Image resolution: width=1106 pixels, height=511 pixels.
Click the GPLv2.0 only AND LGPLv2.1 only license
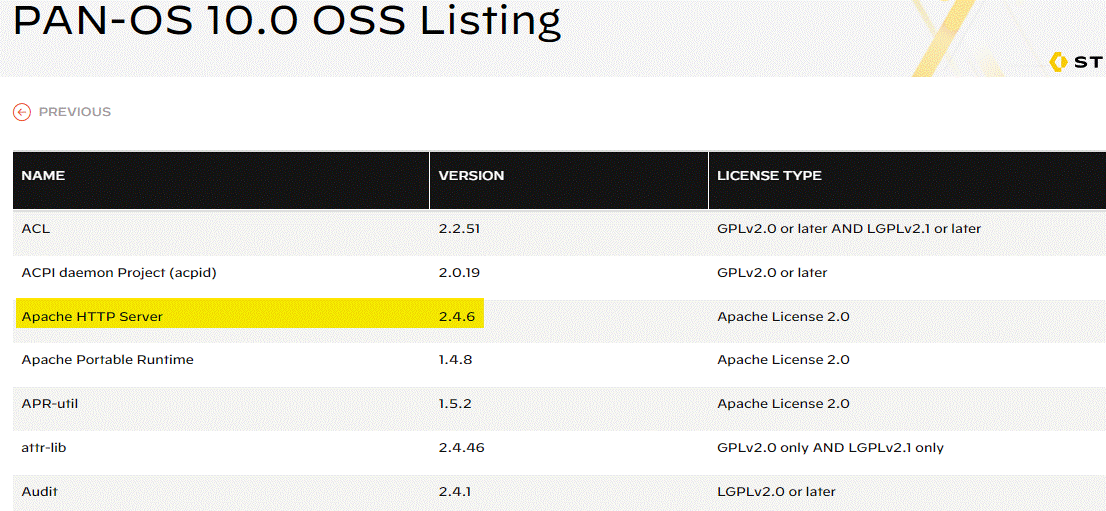830,448
